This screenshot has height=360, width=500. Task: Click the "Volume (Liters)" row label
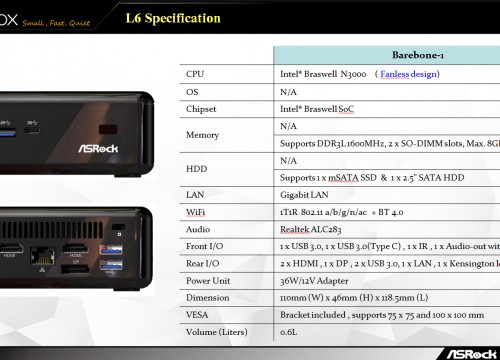tap(217, 332)
